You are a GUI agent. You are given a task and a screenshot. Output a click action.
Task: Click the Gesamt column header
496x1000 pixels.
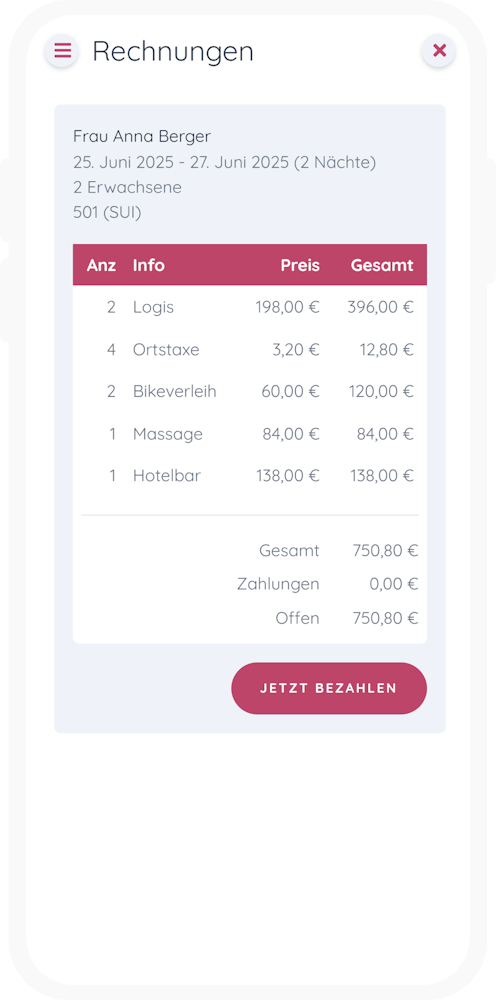(382, 265)
